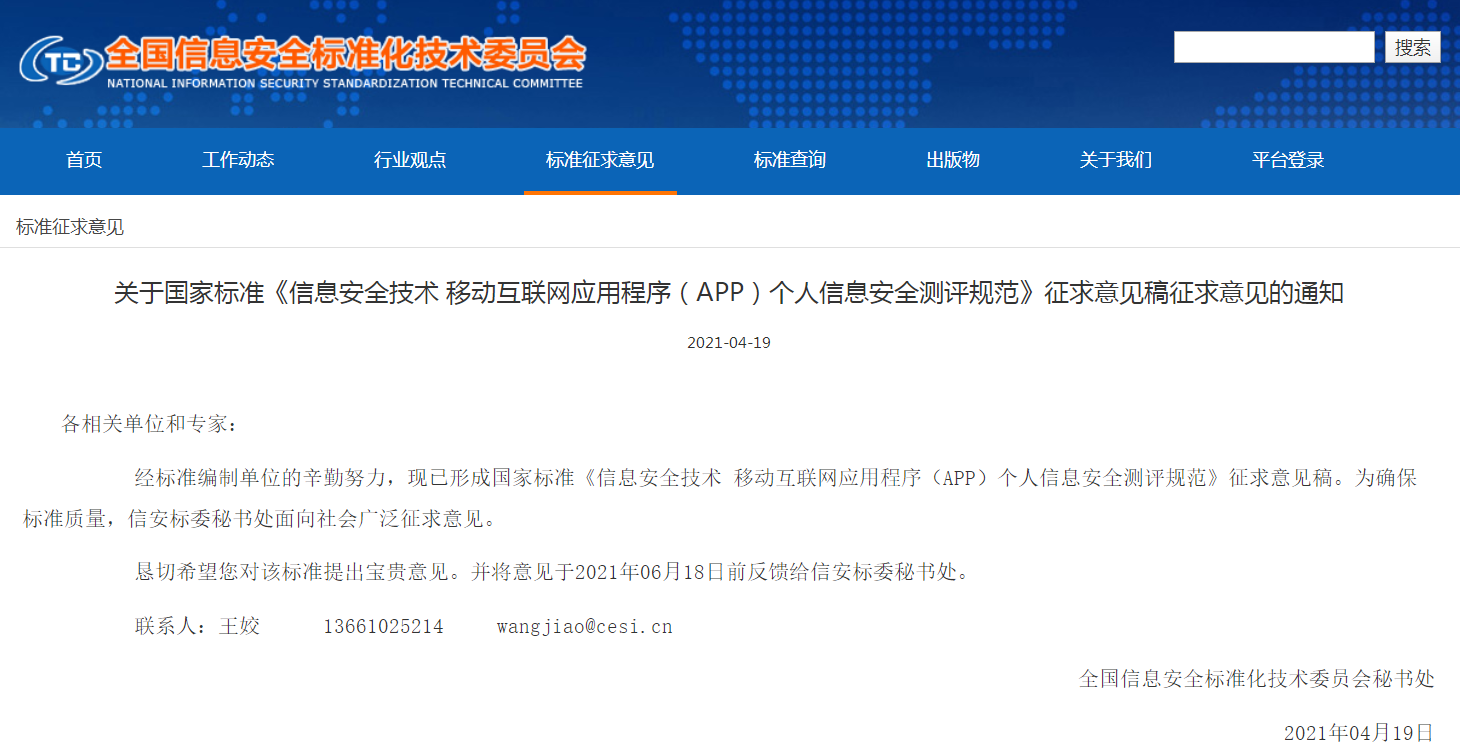Click the 搜索 search button
Image resolution: width=1460 pixels, height=751 pixels.
pyautogui.click(x=1412, y=47)
